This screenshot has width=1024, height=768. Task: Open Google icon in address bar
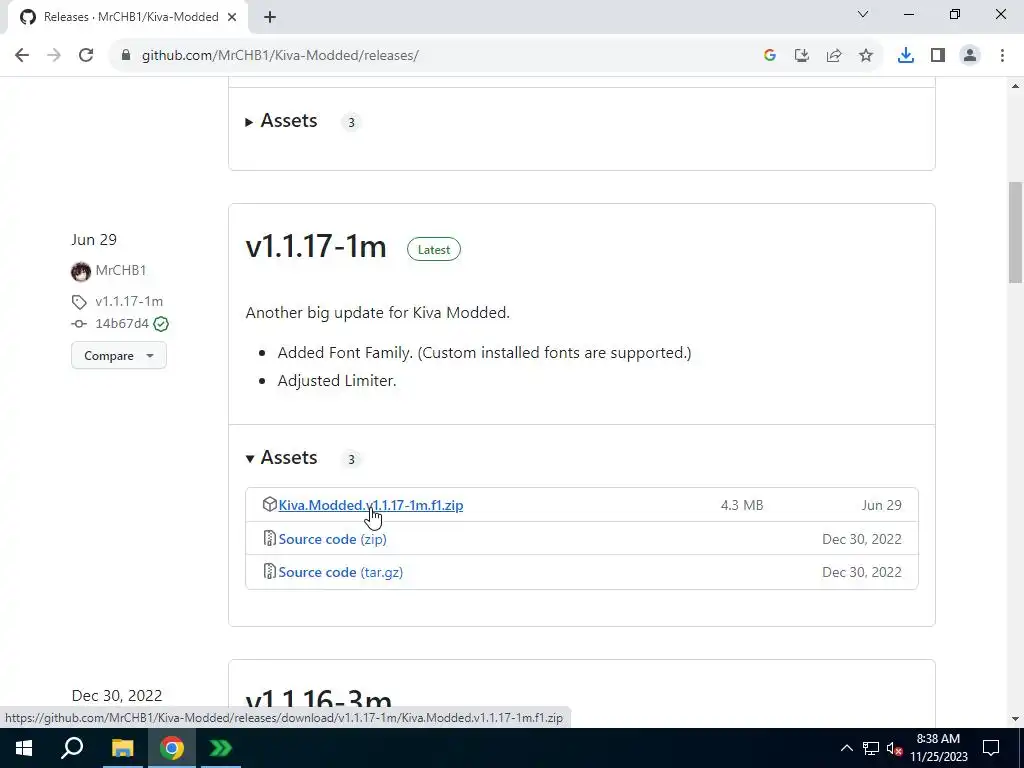(x=770, y=56)
